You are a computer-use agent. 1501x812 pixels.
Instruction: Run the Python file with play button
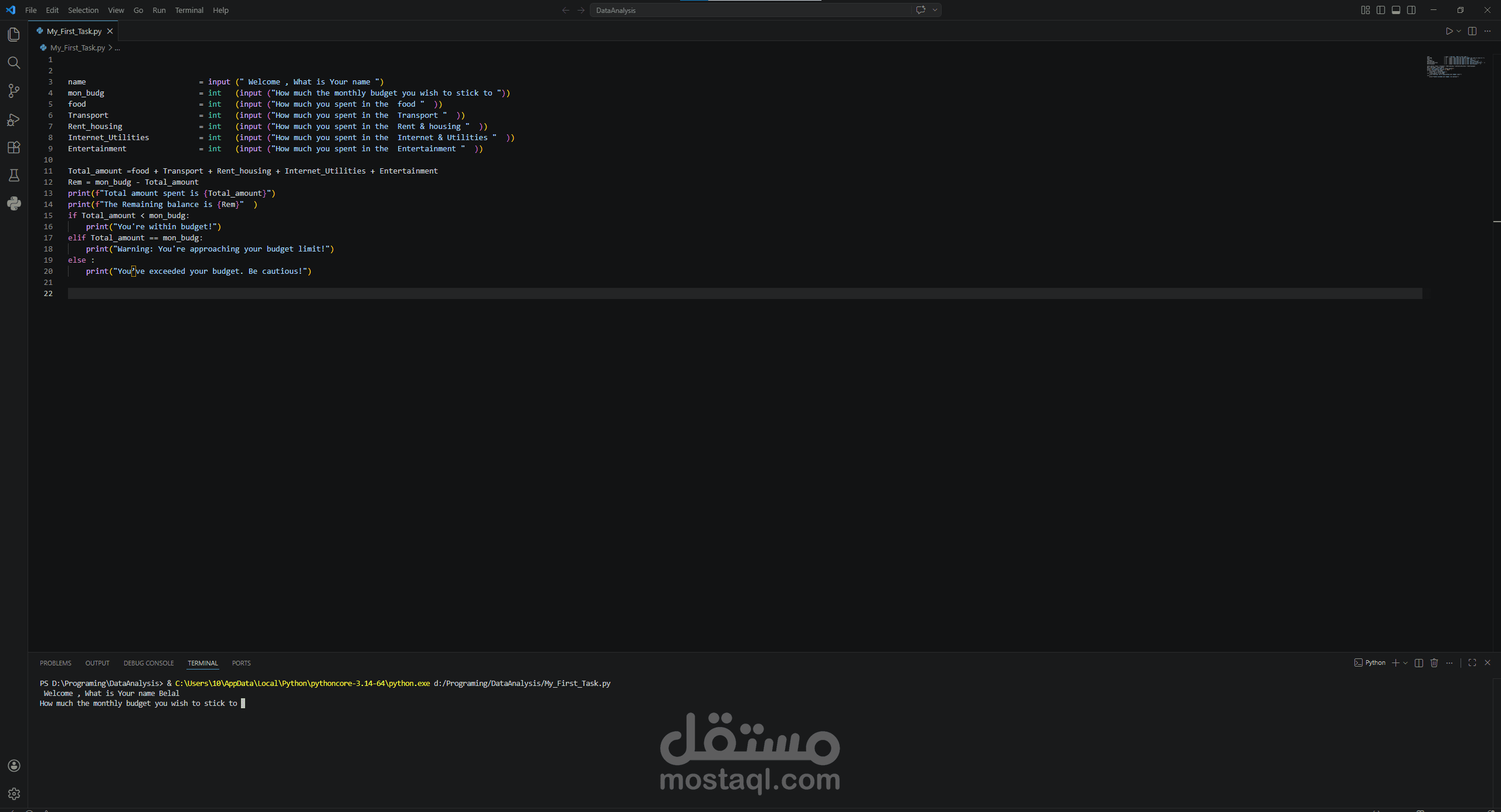pos(1449,31)
